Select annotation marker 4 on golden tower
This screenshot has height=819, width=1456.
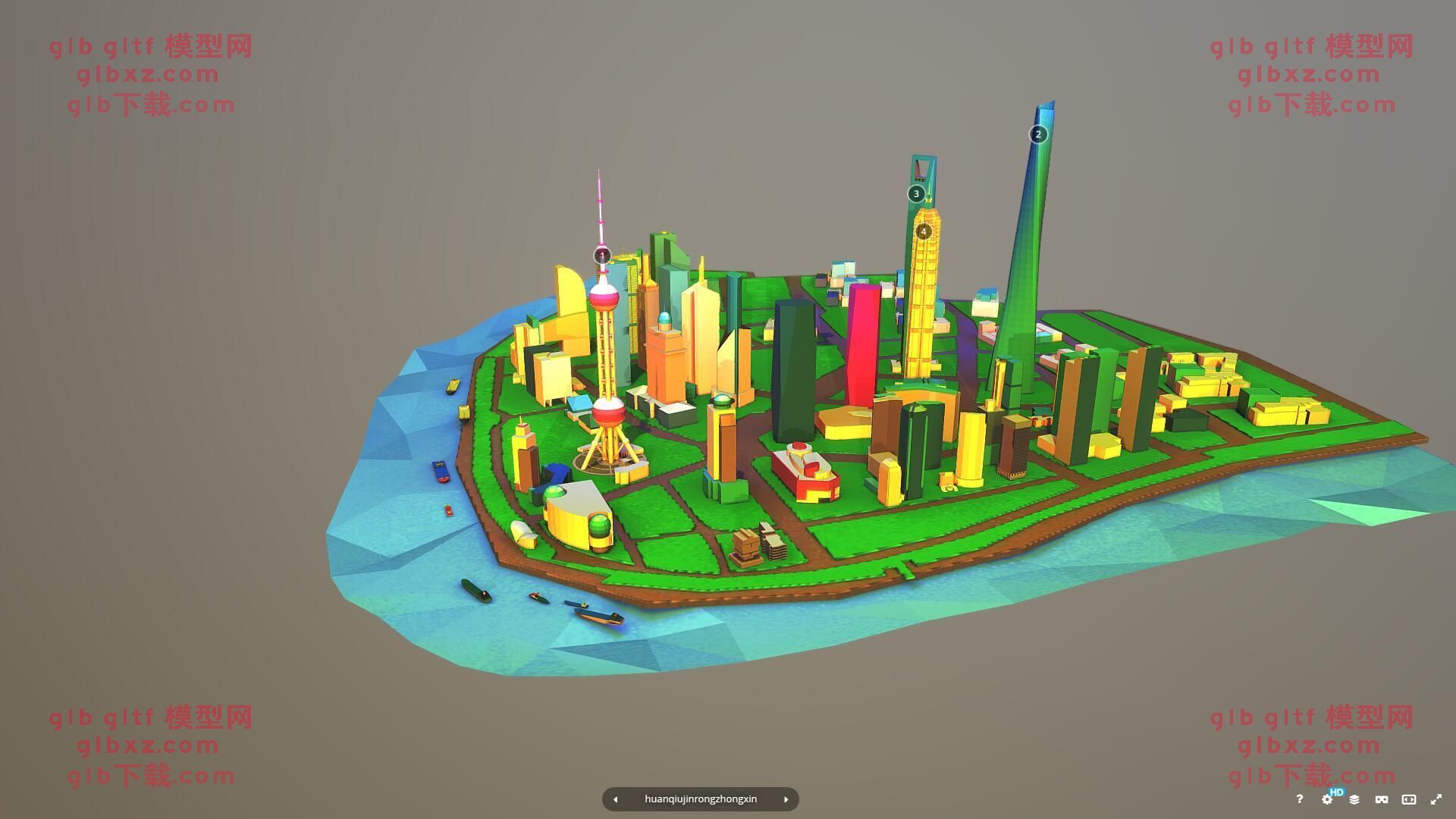(924, 231)
